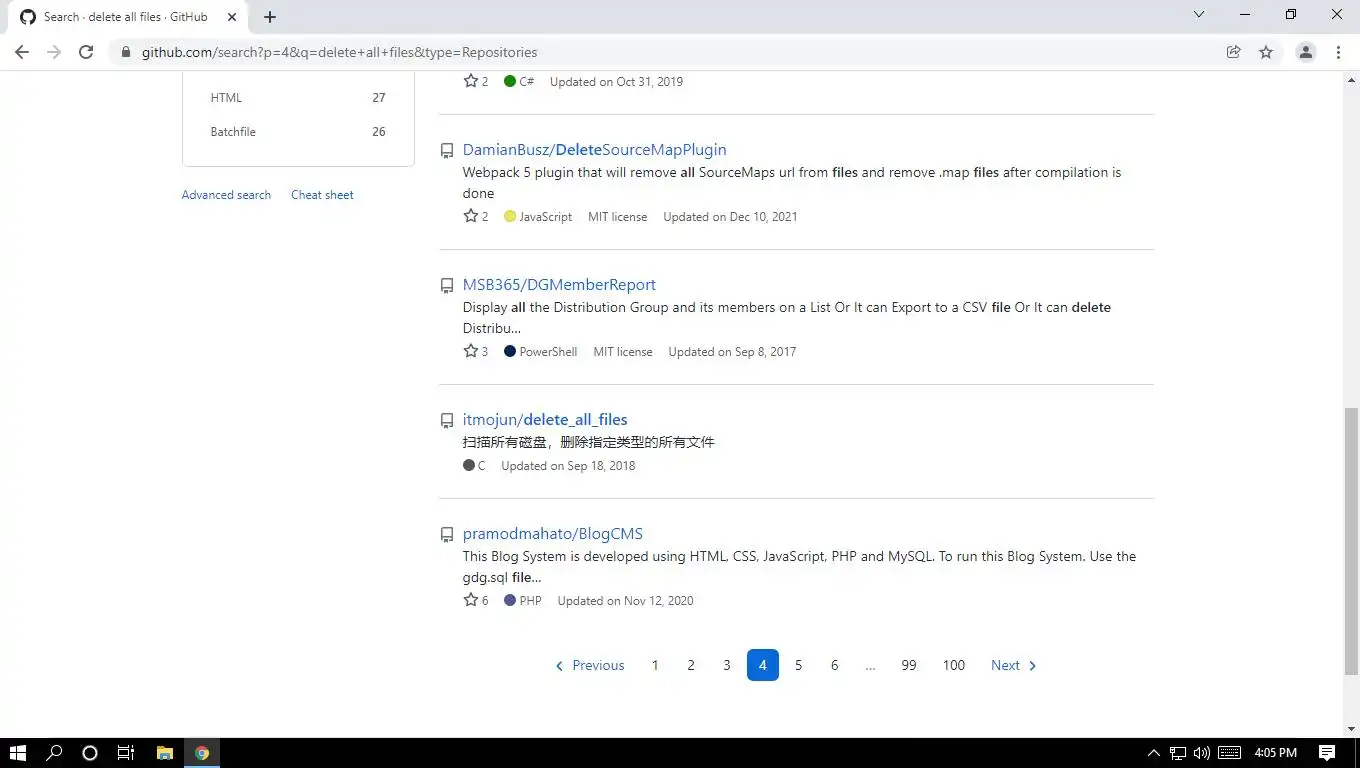This screenshot has width=1360, height=768.
Task: Click PHP language label
Action: tap(530, 601)
